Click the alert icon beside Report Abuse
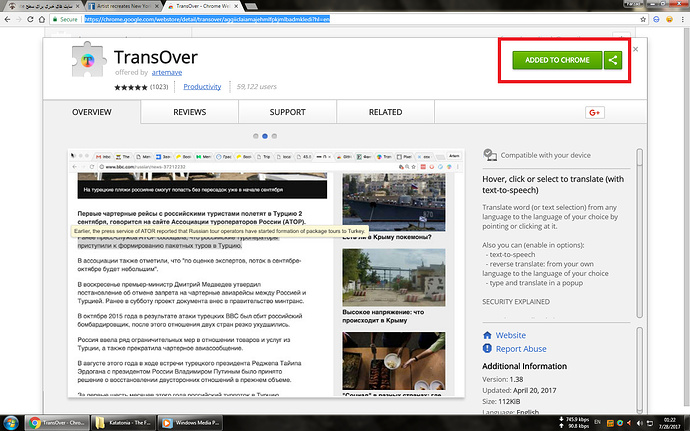Viewport: 690px width, 431px height. click(487, 348)
